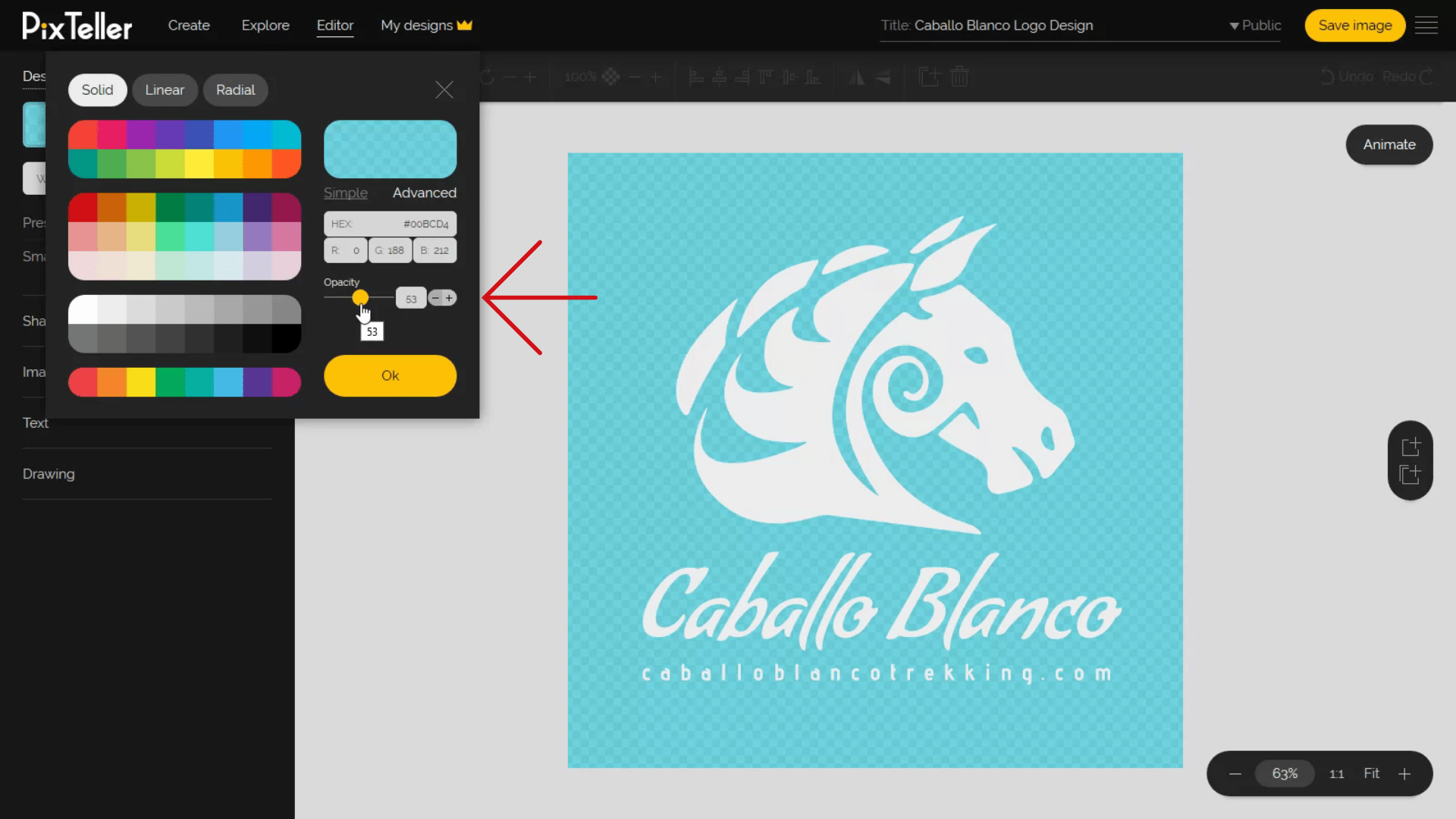This screenshot has width=1456, height=819.
Task: Duplicate layer icon in toolbar
Action: pyautogui.click(x=929, y=77)
